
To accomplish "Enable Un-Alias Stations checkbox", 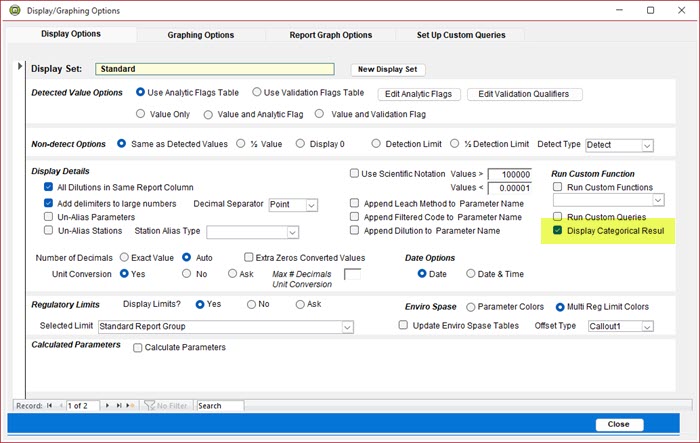I will 48,230.
